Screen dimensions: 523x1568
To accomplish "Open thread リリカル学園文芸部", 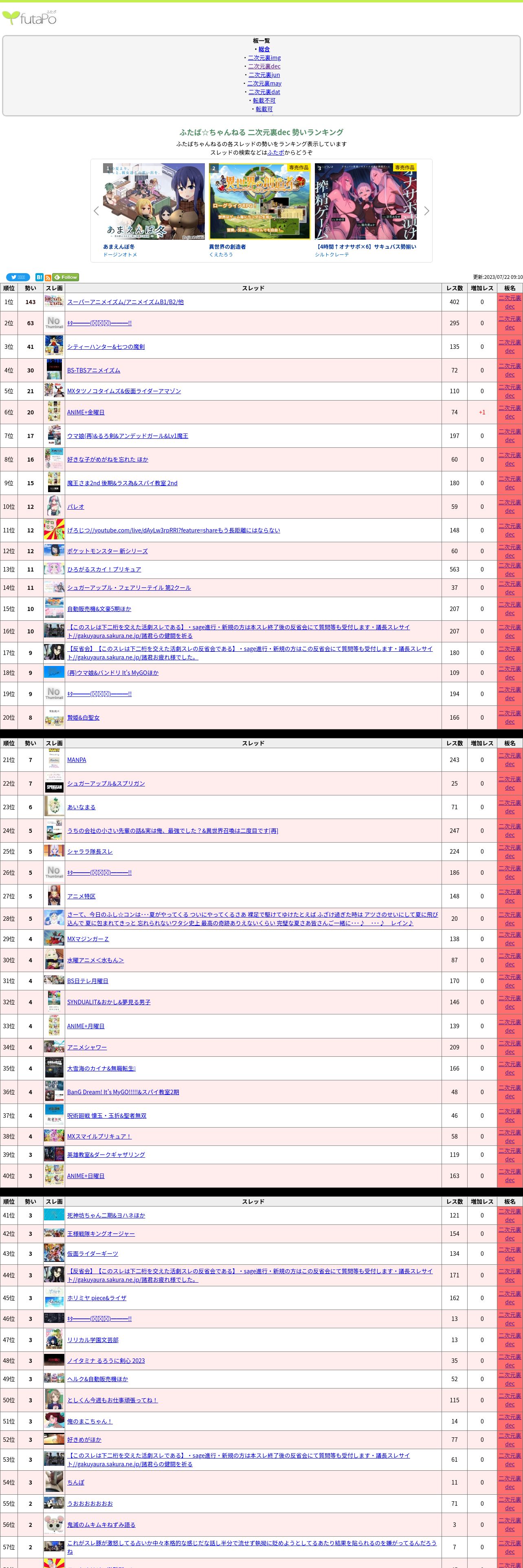I will point(92,1340).
